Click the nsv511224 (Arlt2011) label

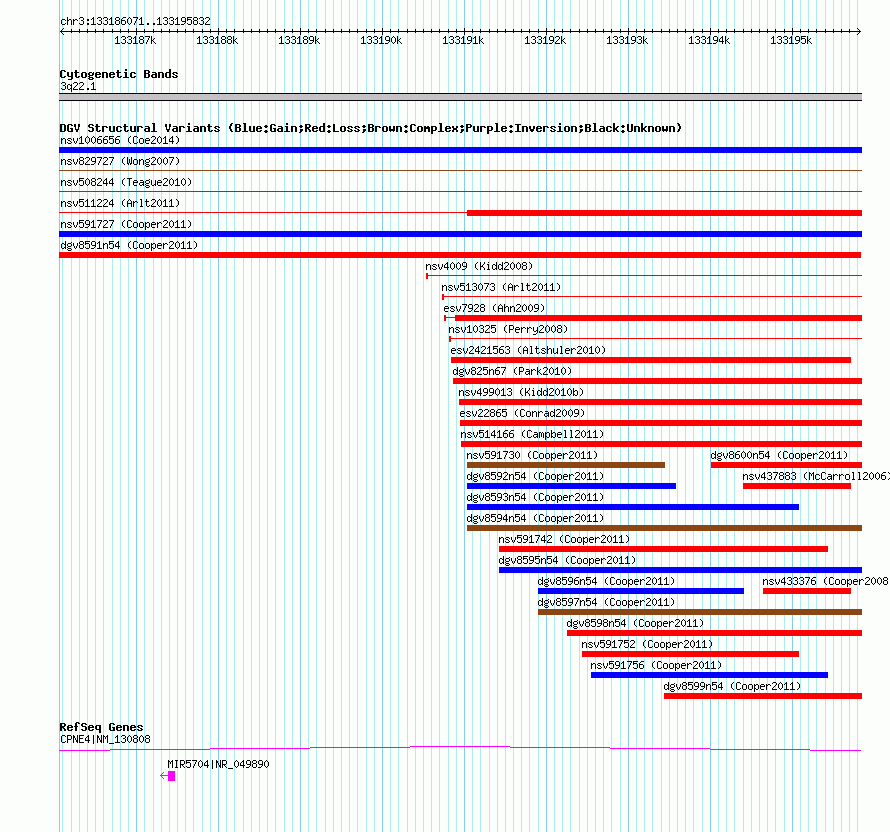coord(120,203)
